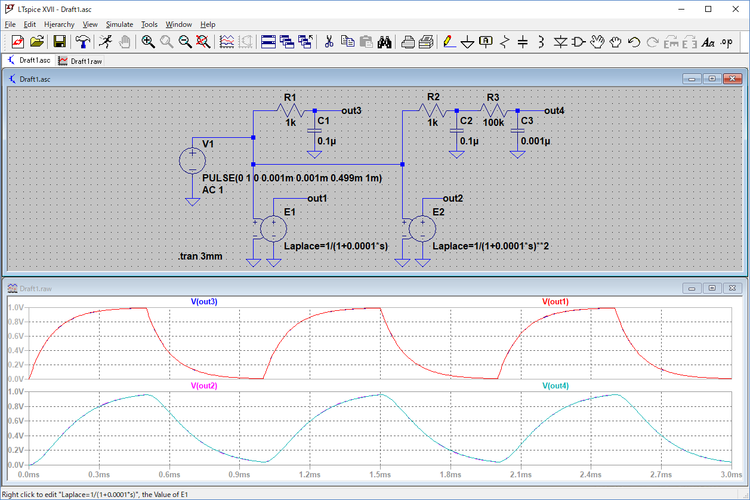Open the Hierarchy menu

[59, 23]
